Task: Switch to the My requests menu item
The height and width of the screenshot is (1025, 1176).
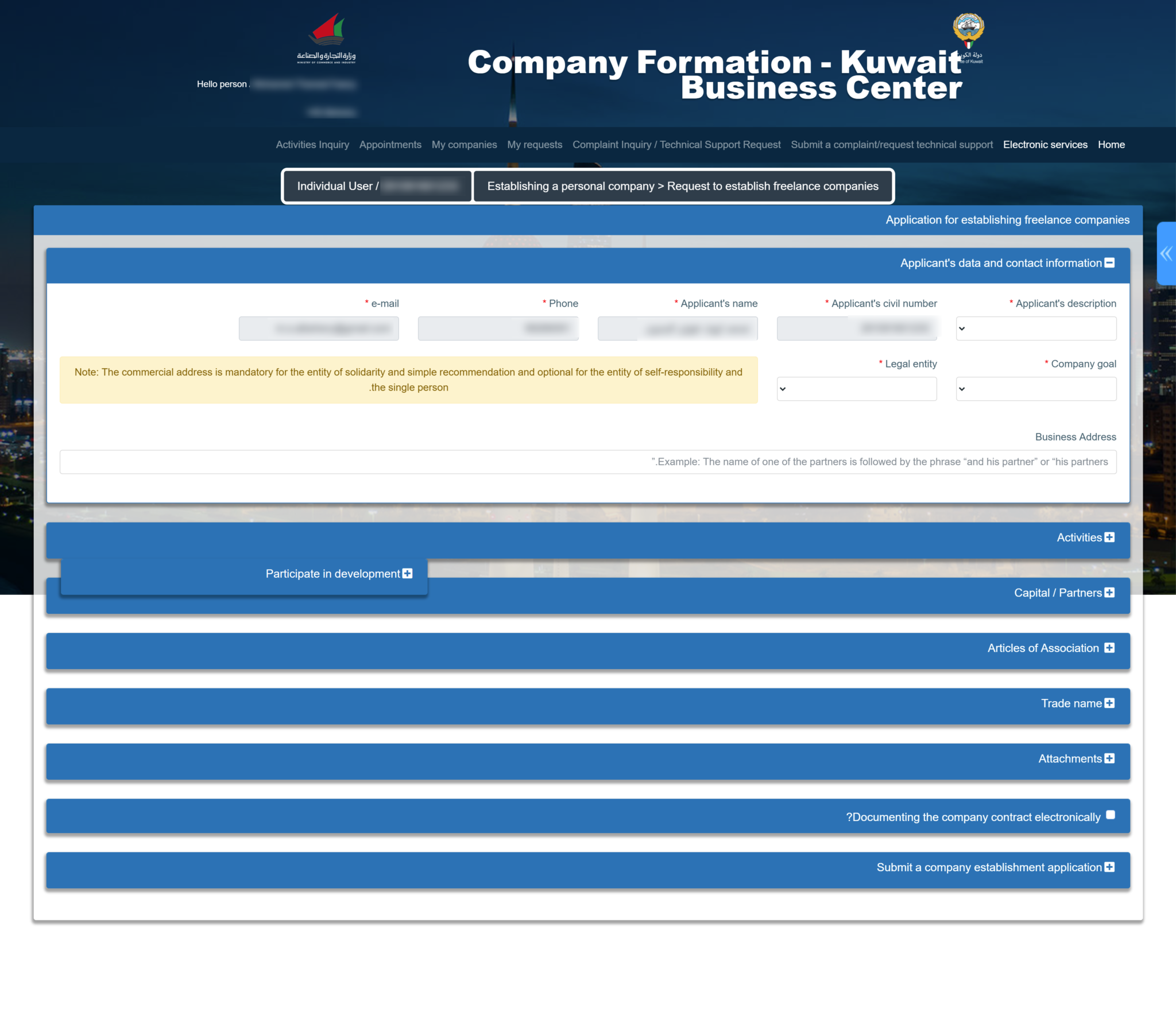Action: coord(535,144)
